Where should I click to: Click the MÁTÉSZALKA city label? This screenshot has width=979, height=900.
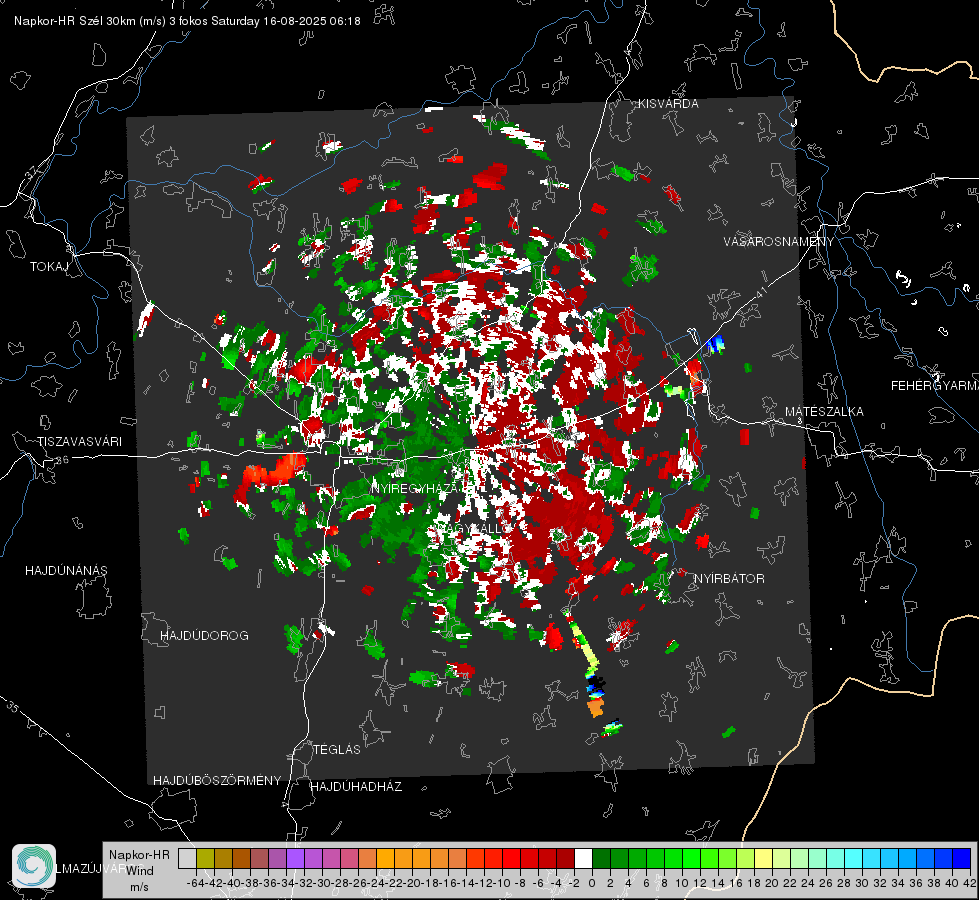(824, 412)
